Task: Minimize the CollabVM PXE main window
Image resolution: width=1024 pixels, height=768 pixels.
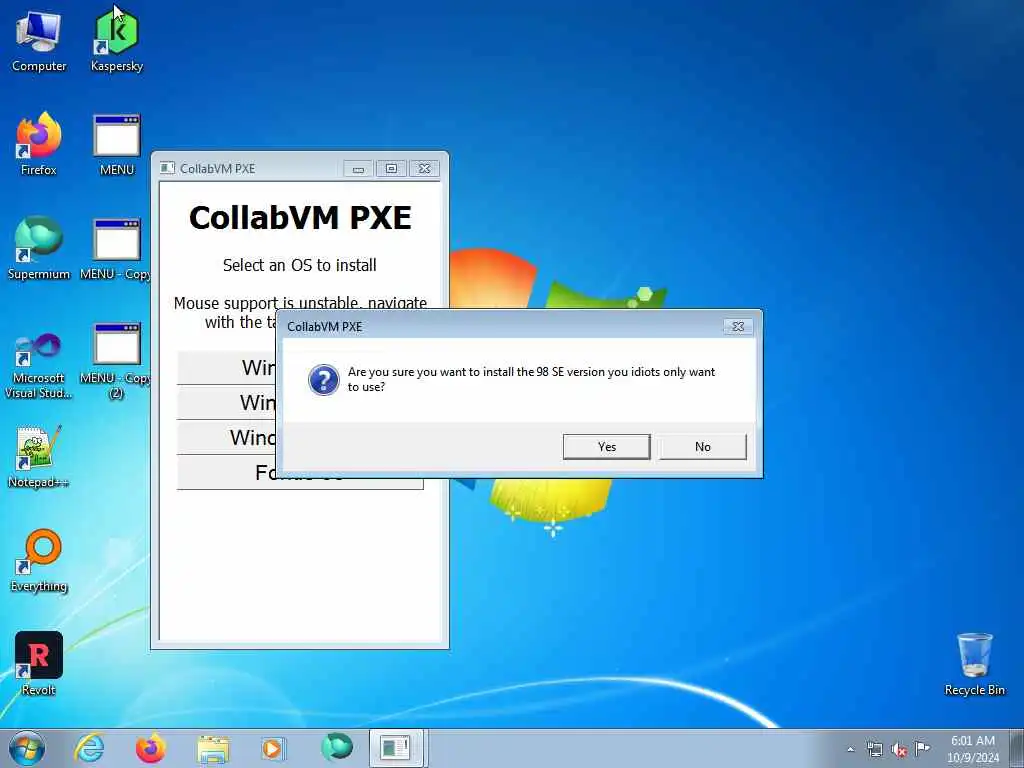Action: tap(358, 169)
